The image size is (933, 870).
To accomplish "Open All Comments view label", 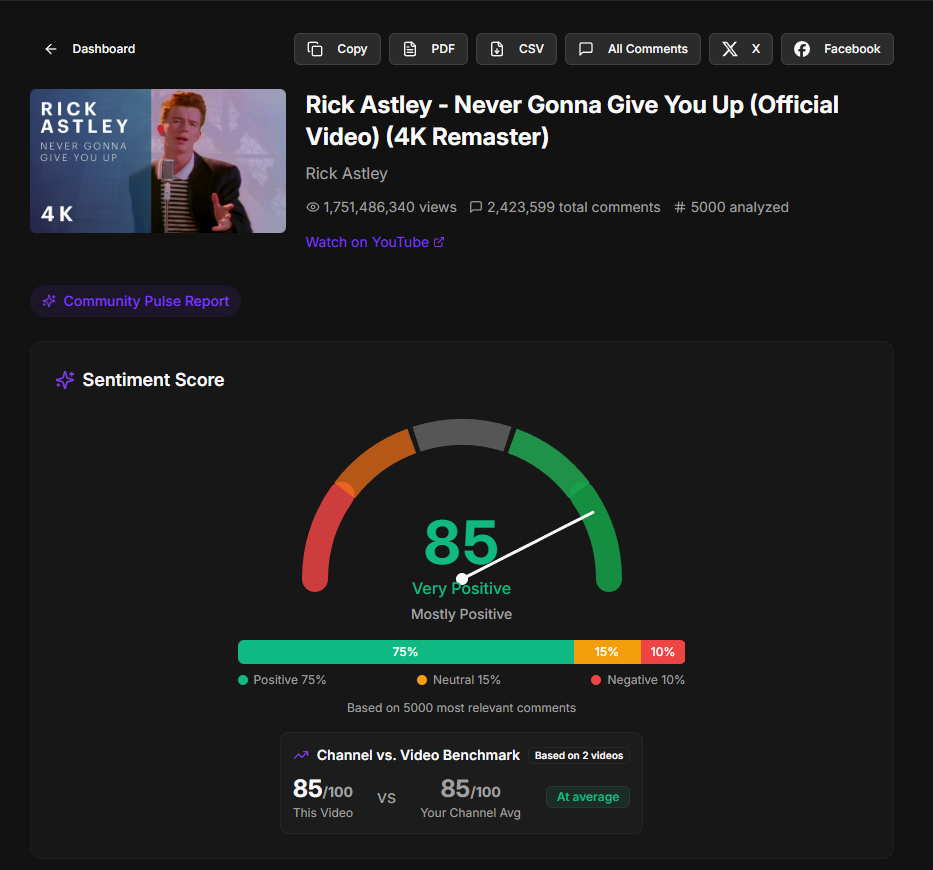I will click(647, 49).
